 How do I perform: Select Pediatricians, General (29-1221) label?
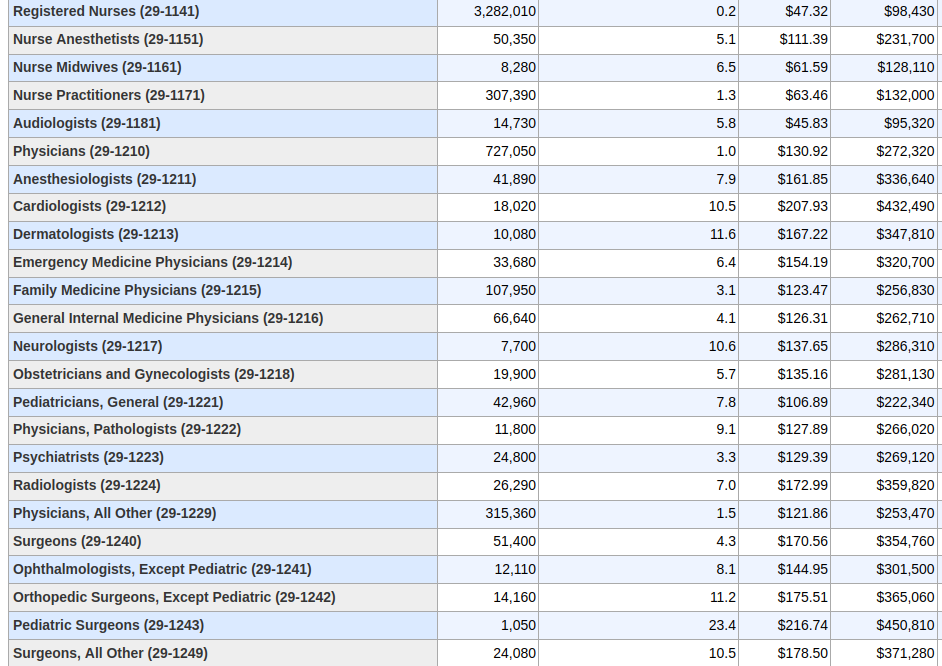point(118,402)
